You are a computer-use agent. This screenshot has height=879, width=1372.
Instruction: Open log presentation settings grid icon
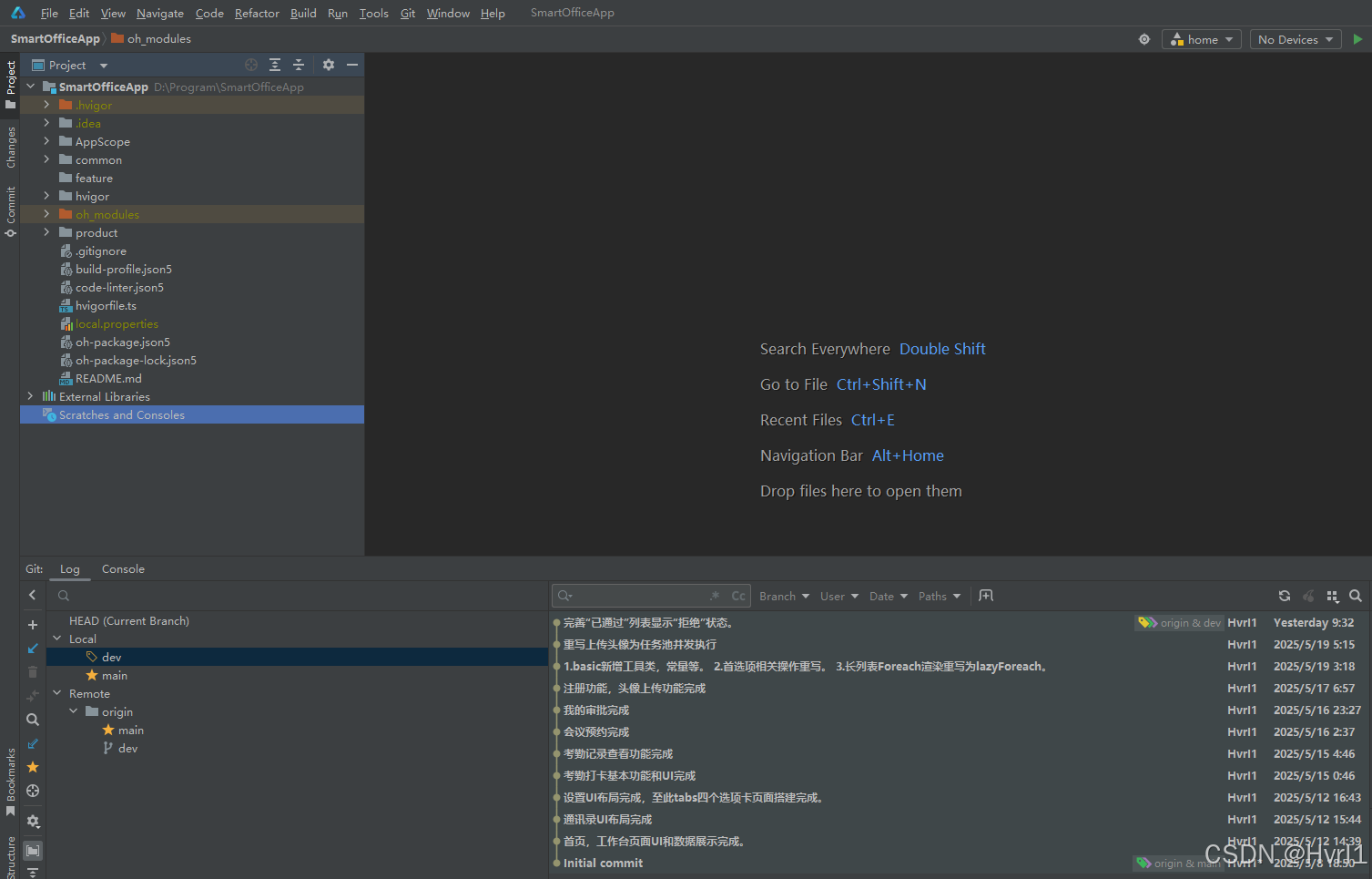(x=1332, y=596)
